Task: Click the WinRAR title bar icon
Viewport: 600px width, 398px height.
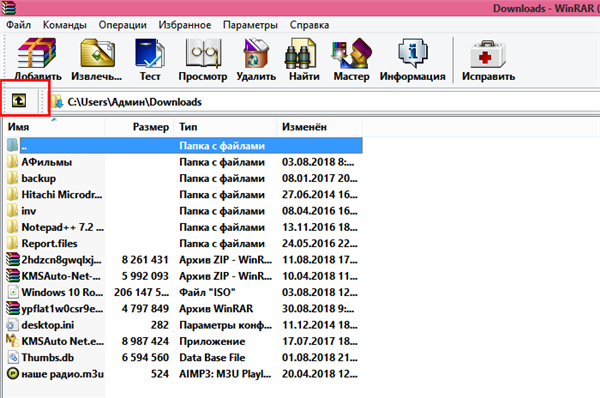Action: coord(8,8)
